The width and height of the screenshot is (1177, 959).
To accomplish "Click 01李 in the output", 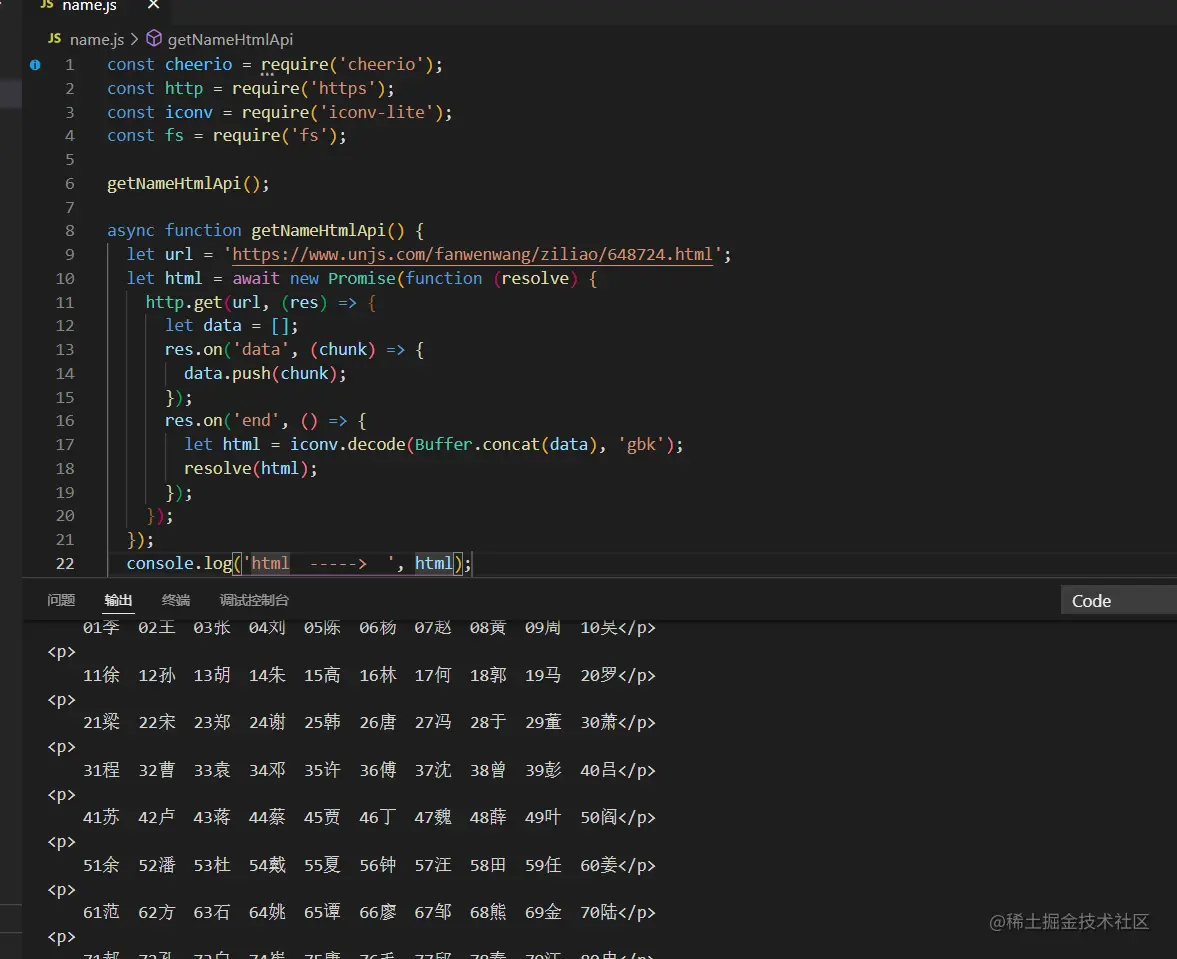I will (101, 628).
